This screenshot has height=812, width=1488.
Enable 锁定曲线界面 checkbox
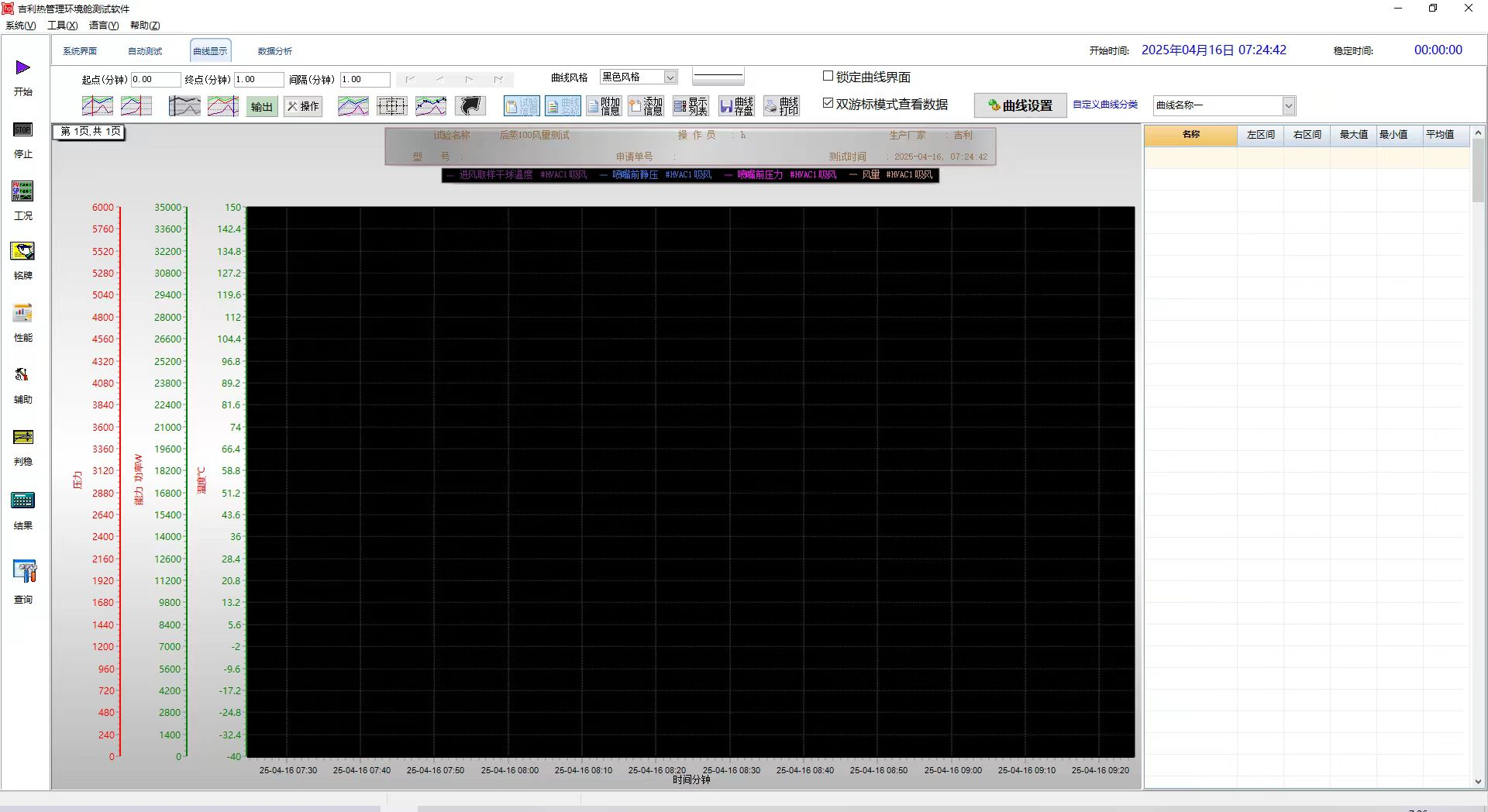(828, 76)
